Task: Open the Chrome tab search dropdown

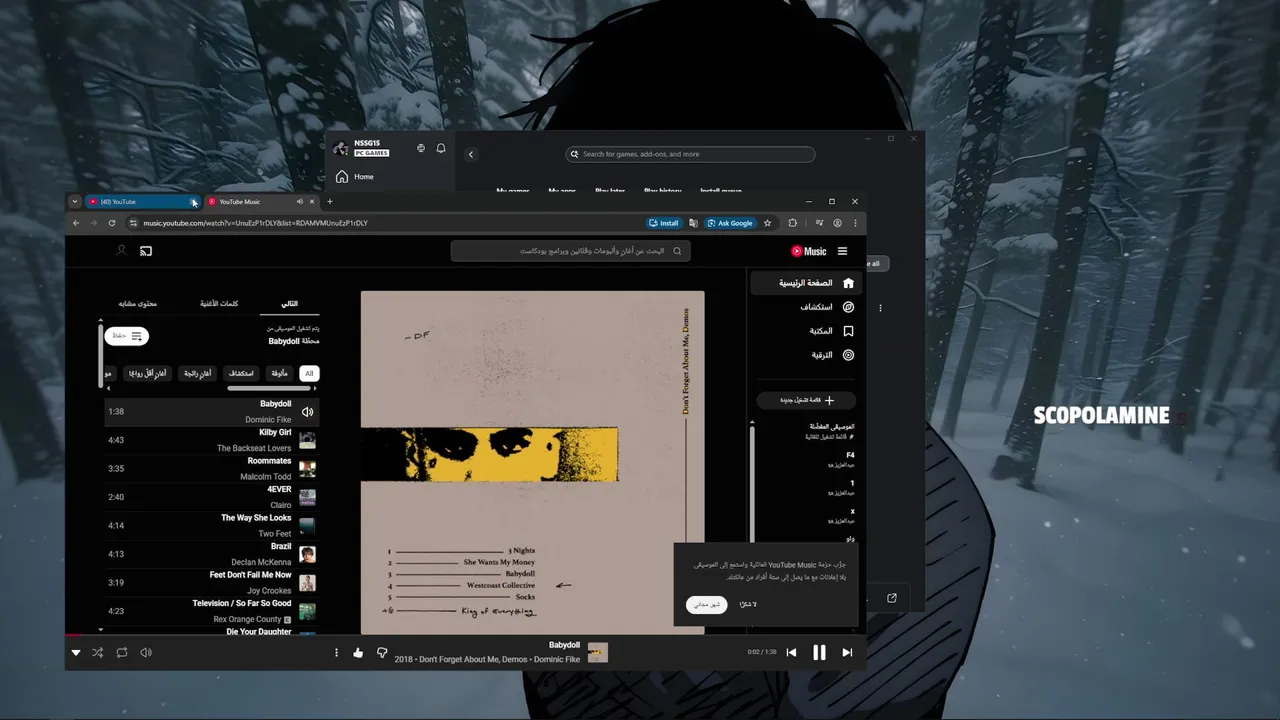Action: pyautogui.click(x=74, y=202)
